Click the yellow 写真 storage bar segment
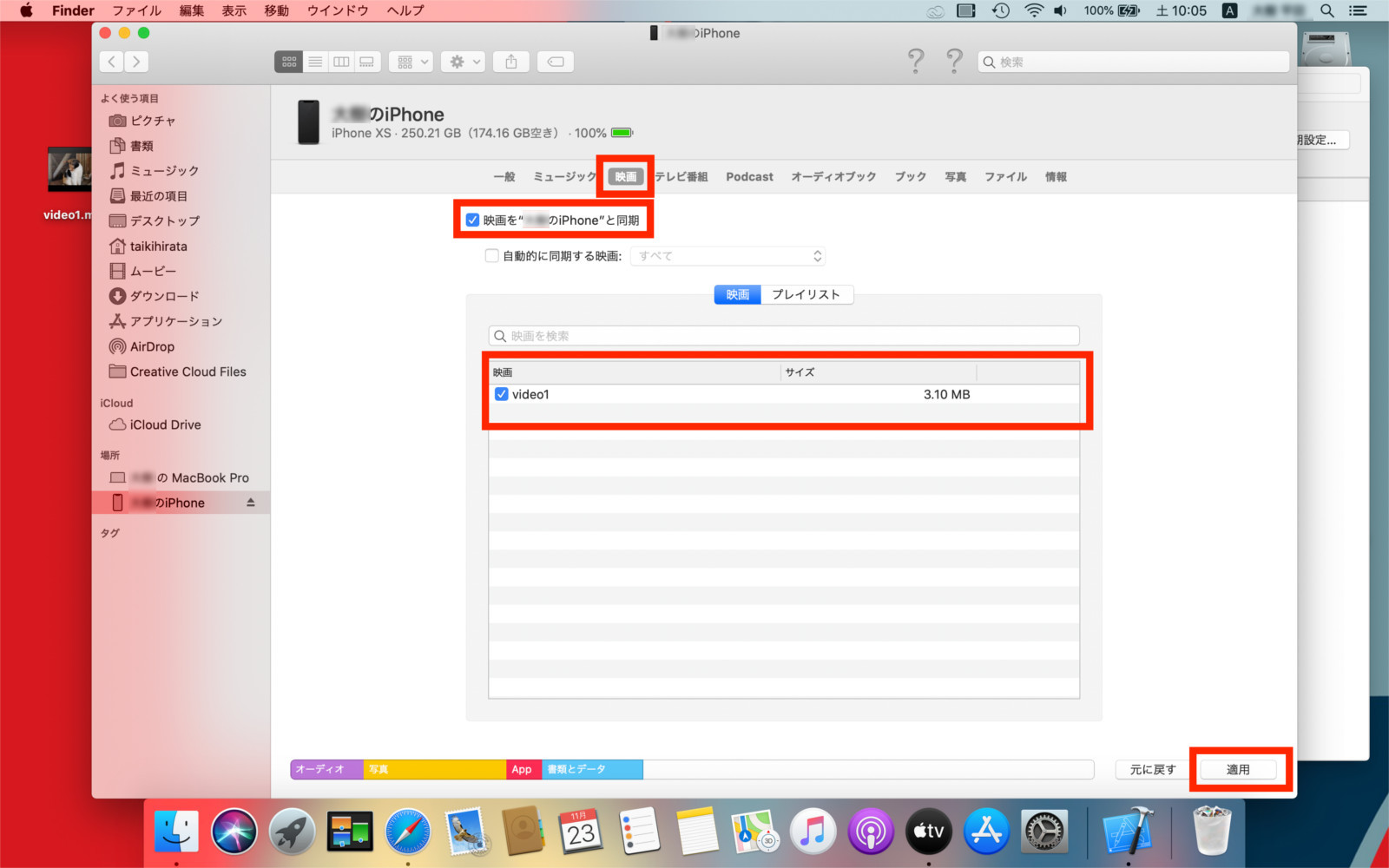 pos(435,770)
